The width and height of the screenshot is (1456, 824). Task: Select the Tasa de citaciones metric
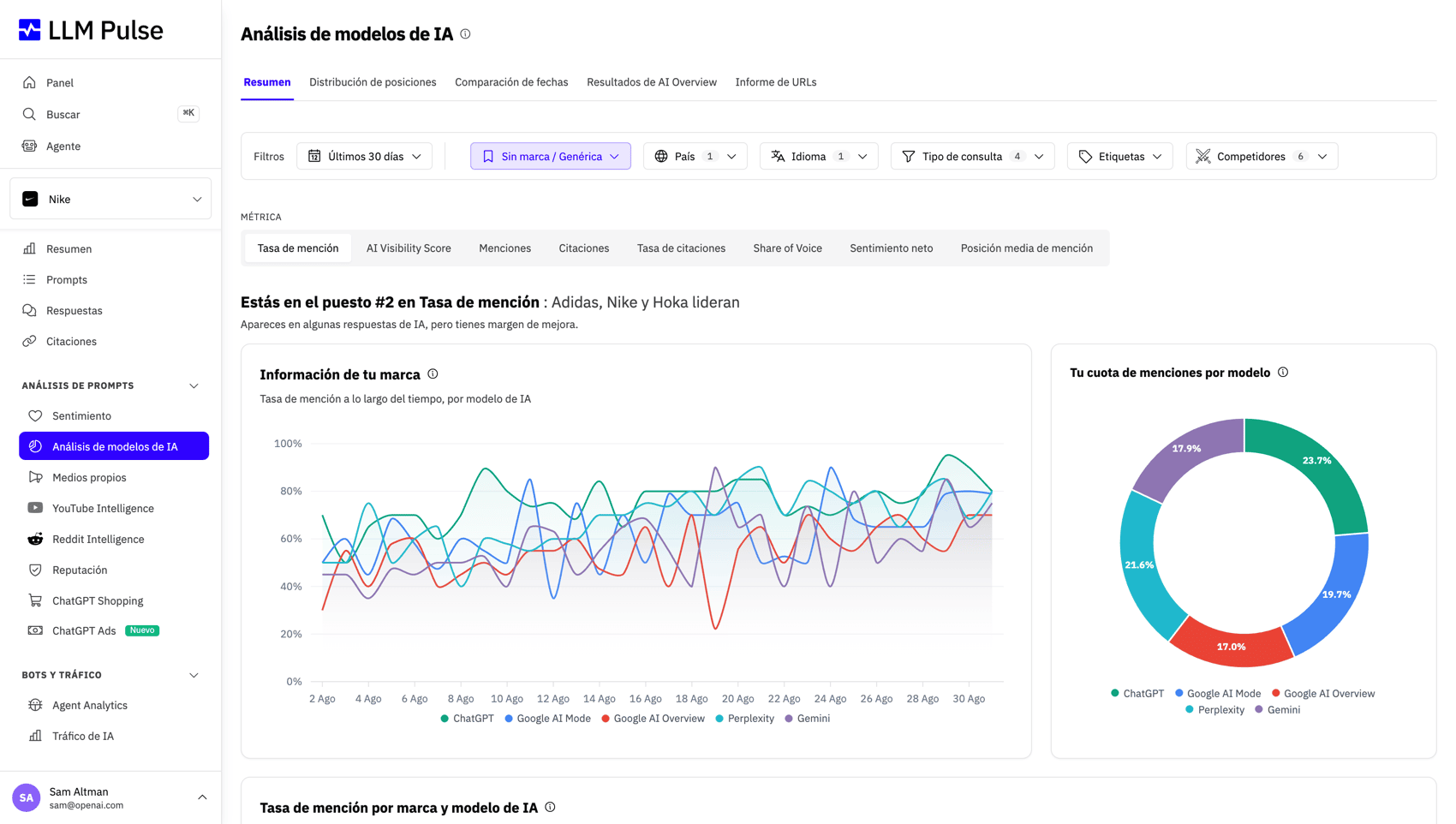(682, 248)
